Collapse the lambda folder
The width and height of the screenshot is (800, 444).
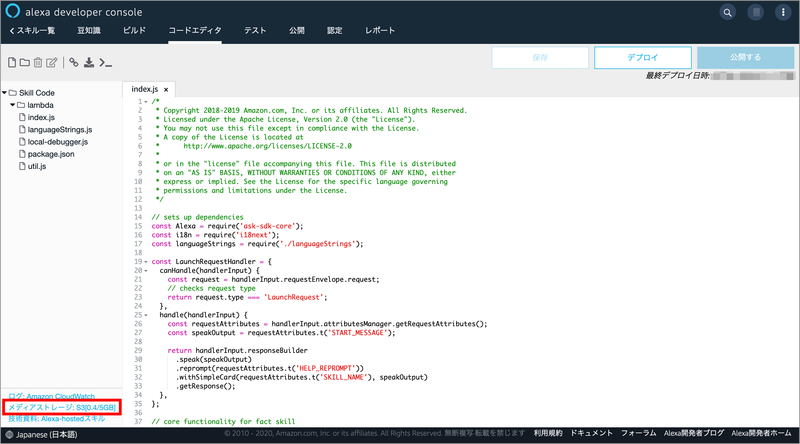13,105
